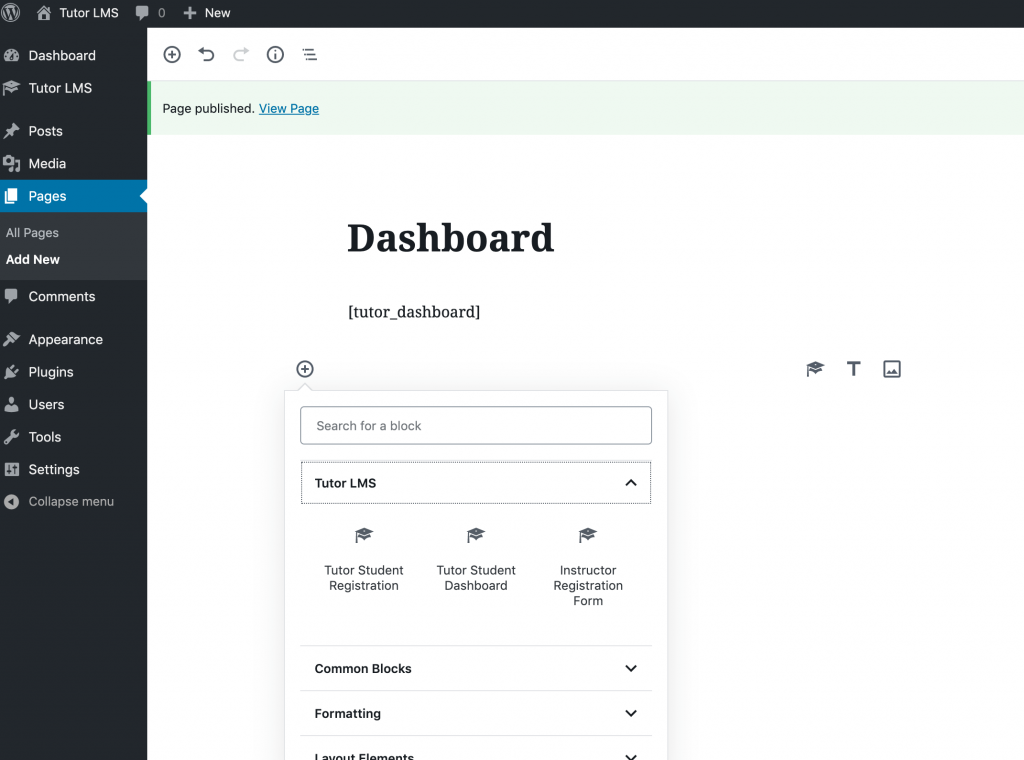Insert the Tutor Student Dashboard block
This screenshot has height=760, width=1024.
pyautogui.click(x=476, y=561)
